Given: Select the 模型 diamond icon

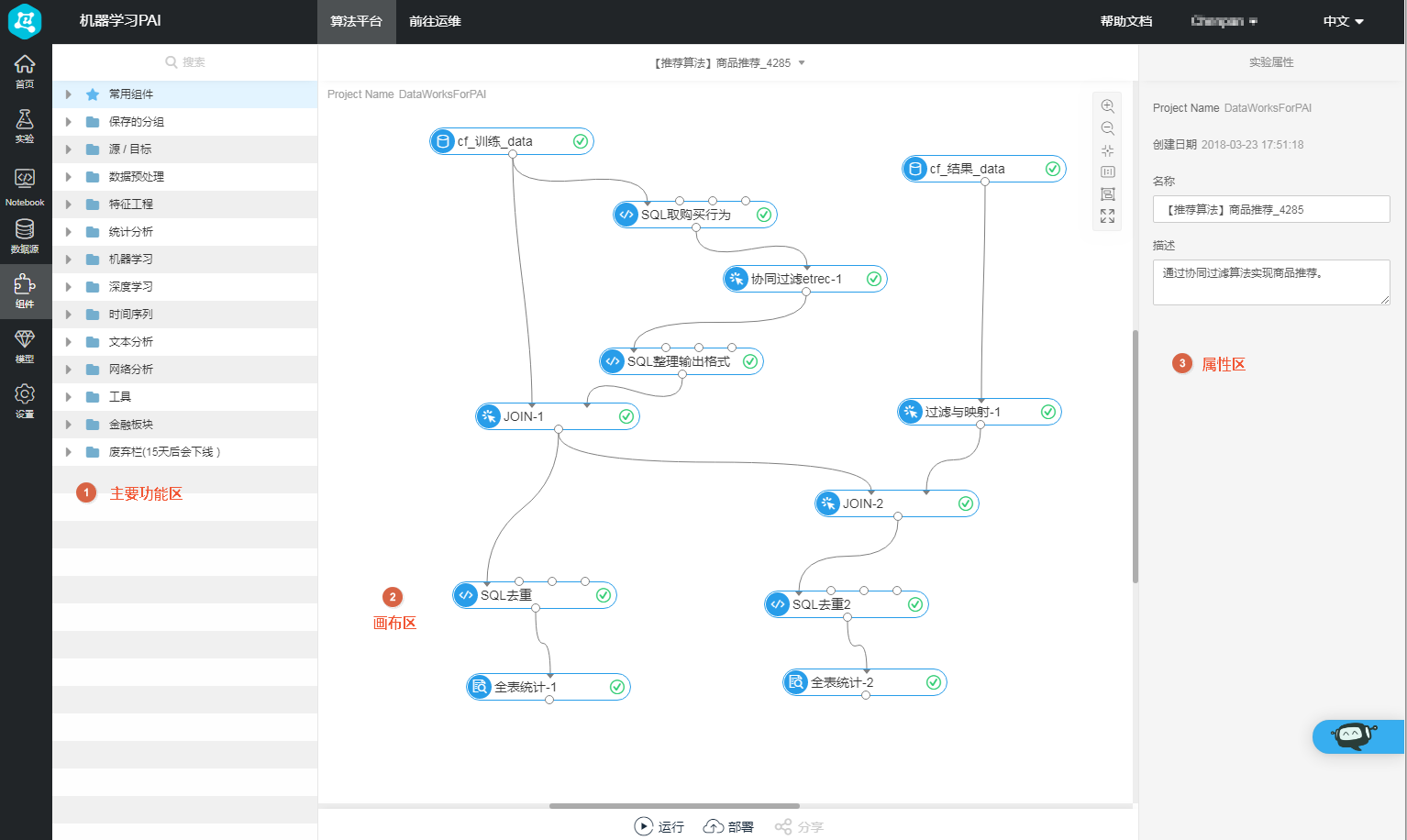Looking at the screenshot, I should click(x=25, y=347).
